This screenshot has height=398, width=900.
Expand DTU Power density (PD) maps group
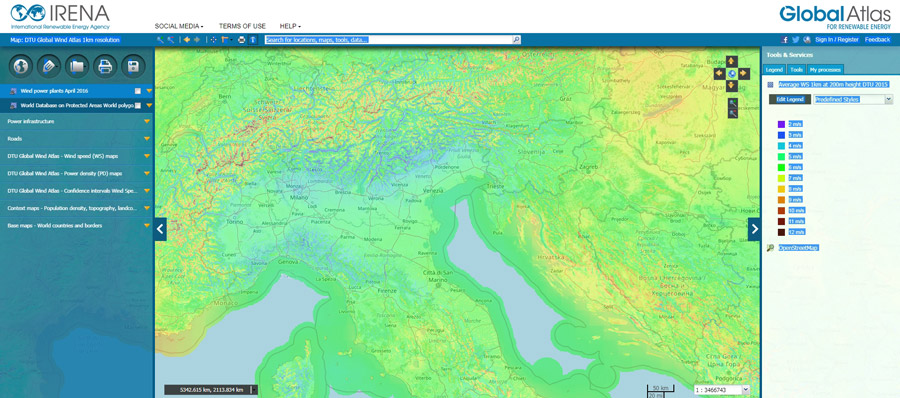click(x=146, y=173)
